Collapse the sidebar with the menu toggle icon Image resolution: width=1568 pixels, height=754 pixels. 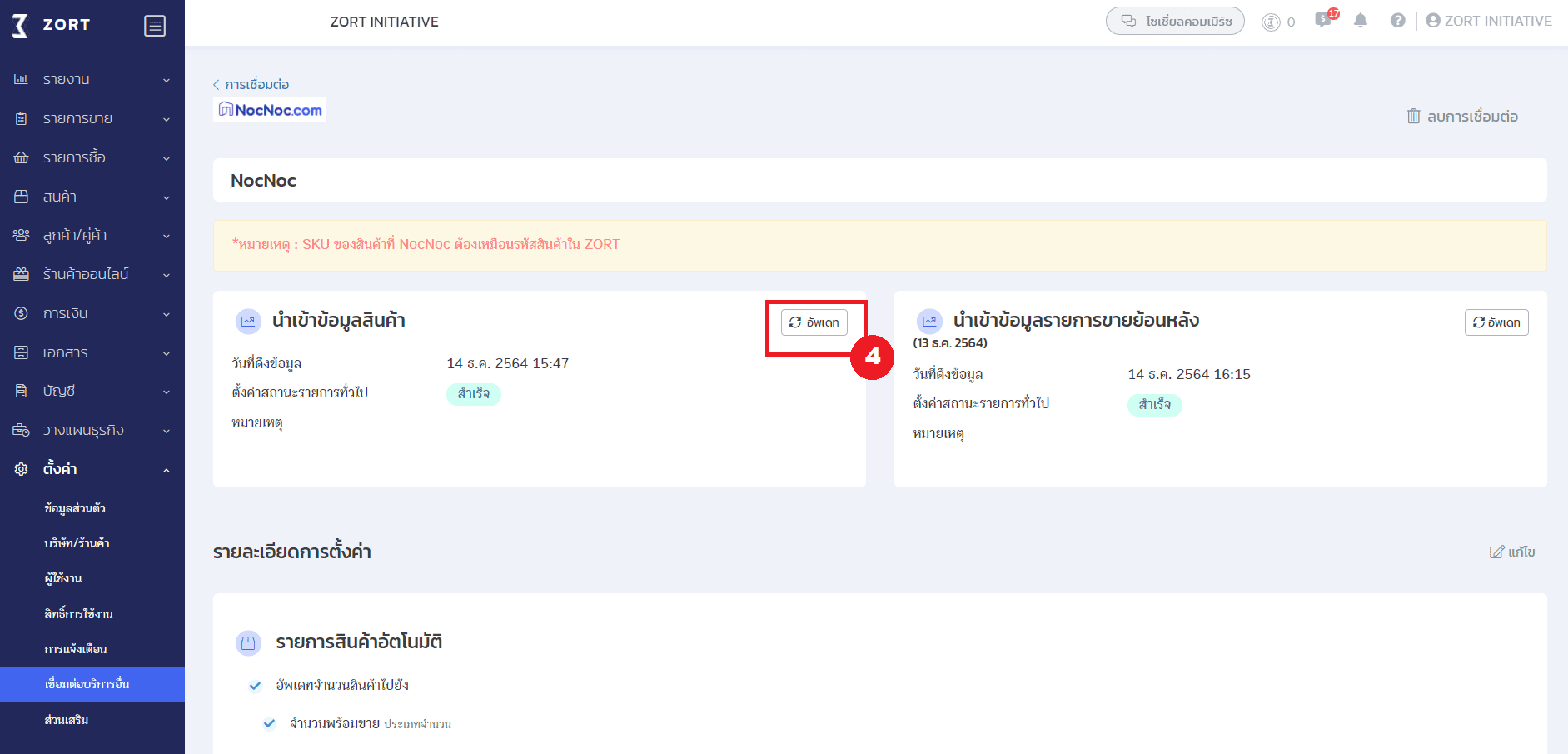pyautogui.click(x=155, y=26)
